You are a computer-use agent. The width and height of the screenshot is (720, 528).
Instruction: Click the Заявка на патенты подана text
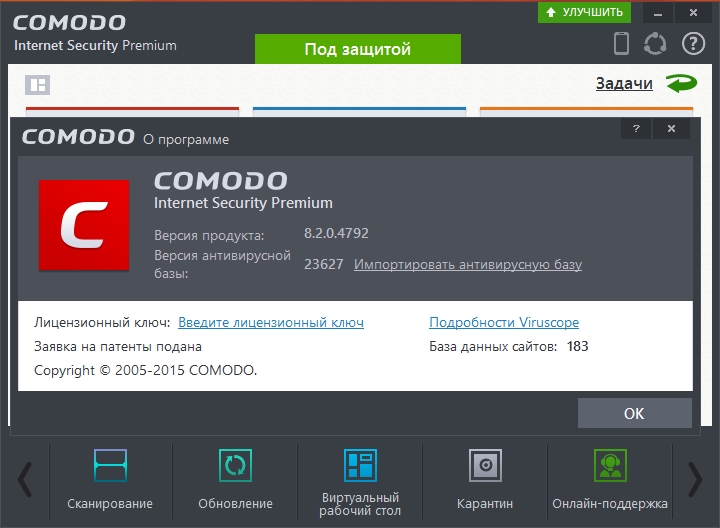click(118, 346)
